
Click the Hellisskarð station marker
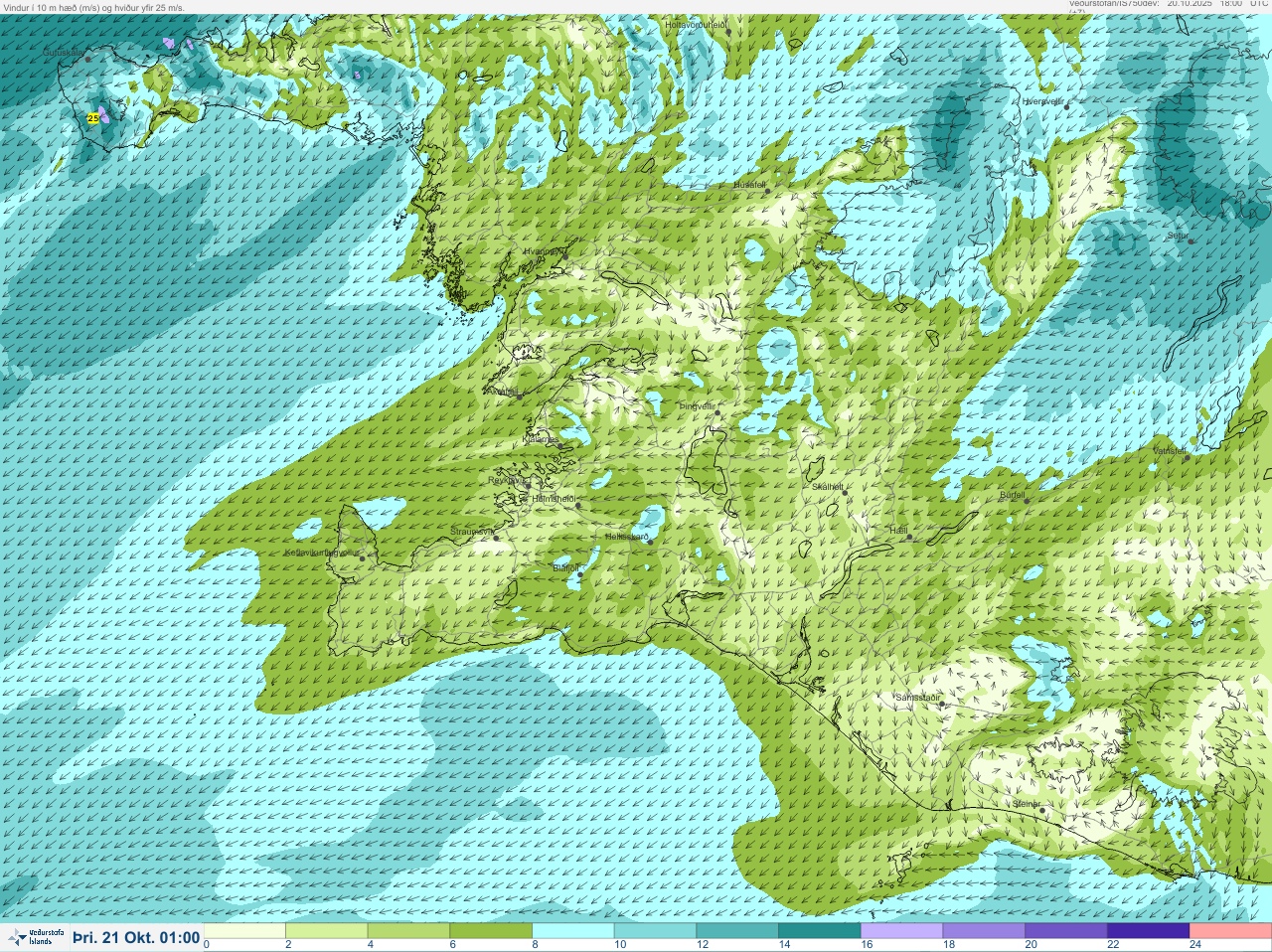650,543
